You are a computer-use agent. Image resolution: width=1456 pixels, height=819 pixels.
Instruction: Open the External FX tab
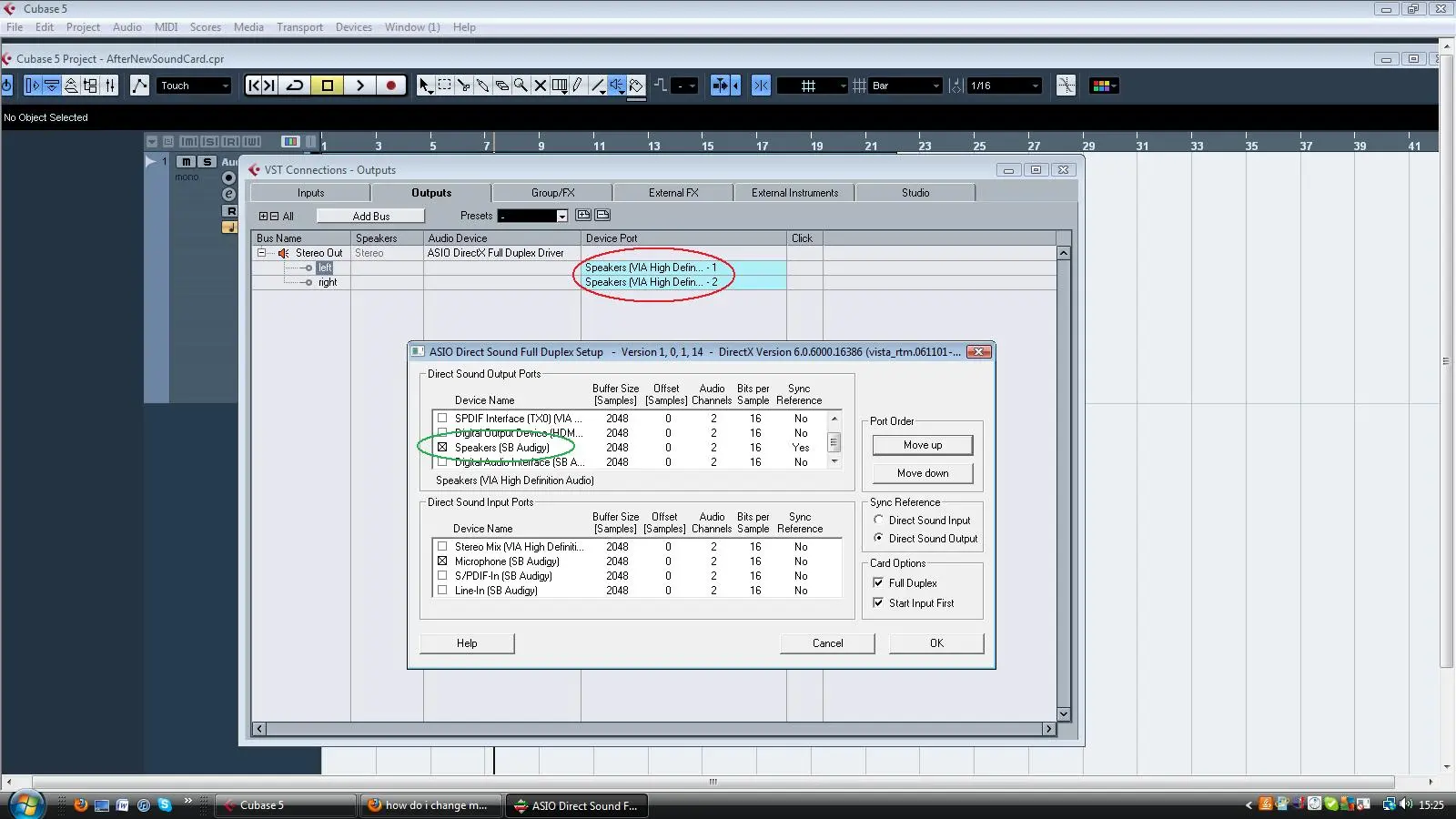[673, 193]
